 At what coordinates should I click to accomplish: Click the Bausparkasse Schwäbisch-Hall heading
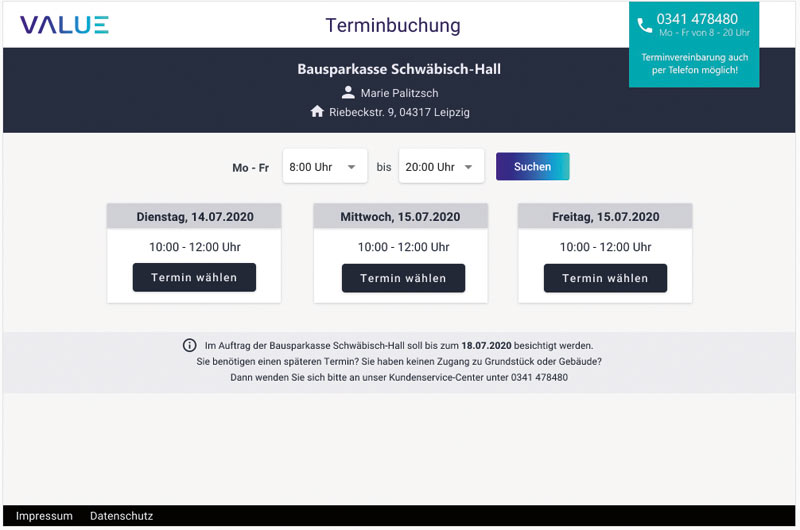[x=399, y=69]
